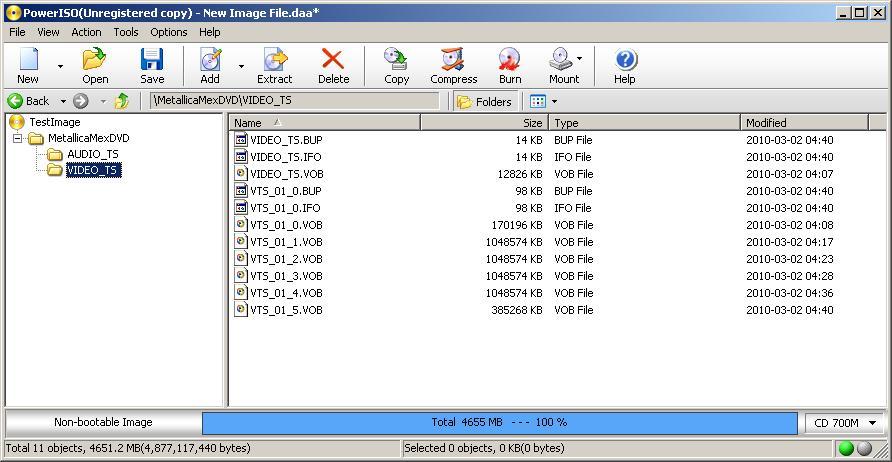Screen dimensions: 892x462
Task: Click the path address field
Action: [295, 101]
